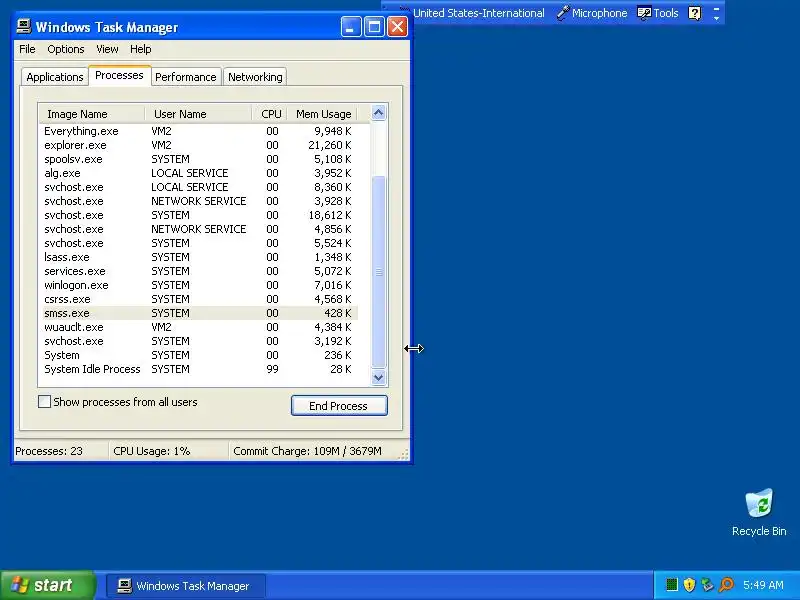Open the Tools icon in language bar

(644, 13)
